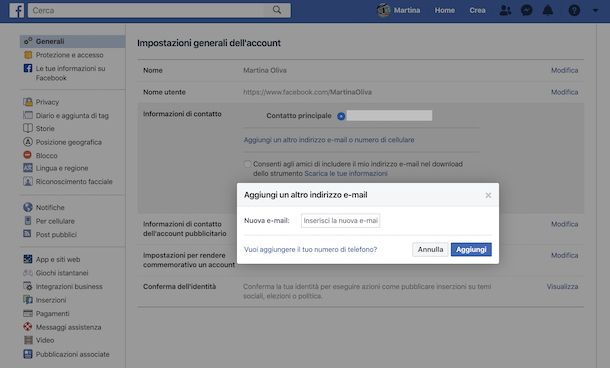Click the Generali gear icon

click(x=28, y=41)
